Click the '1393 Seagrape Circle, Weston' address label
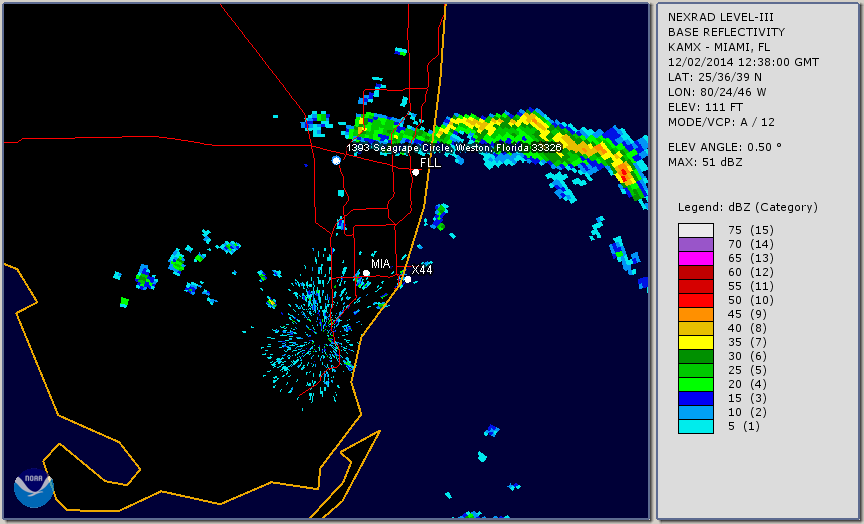This screenshot has width=864, height=524. point(453,148)
